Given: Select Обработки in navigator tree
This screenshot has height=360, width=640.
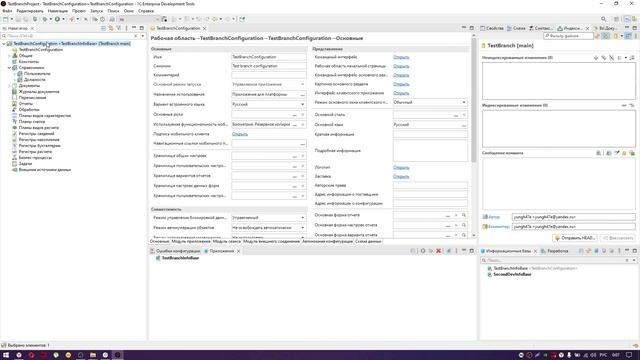Looking at the screenshot, I should point(29,110).
